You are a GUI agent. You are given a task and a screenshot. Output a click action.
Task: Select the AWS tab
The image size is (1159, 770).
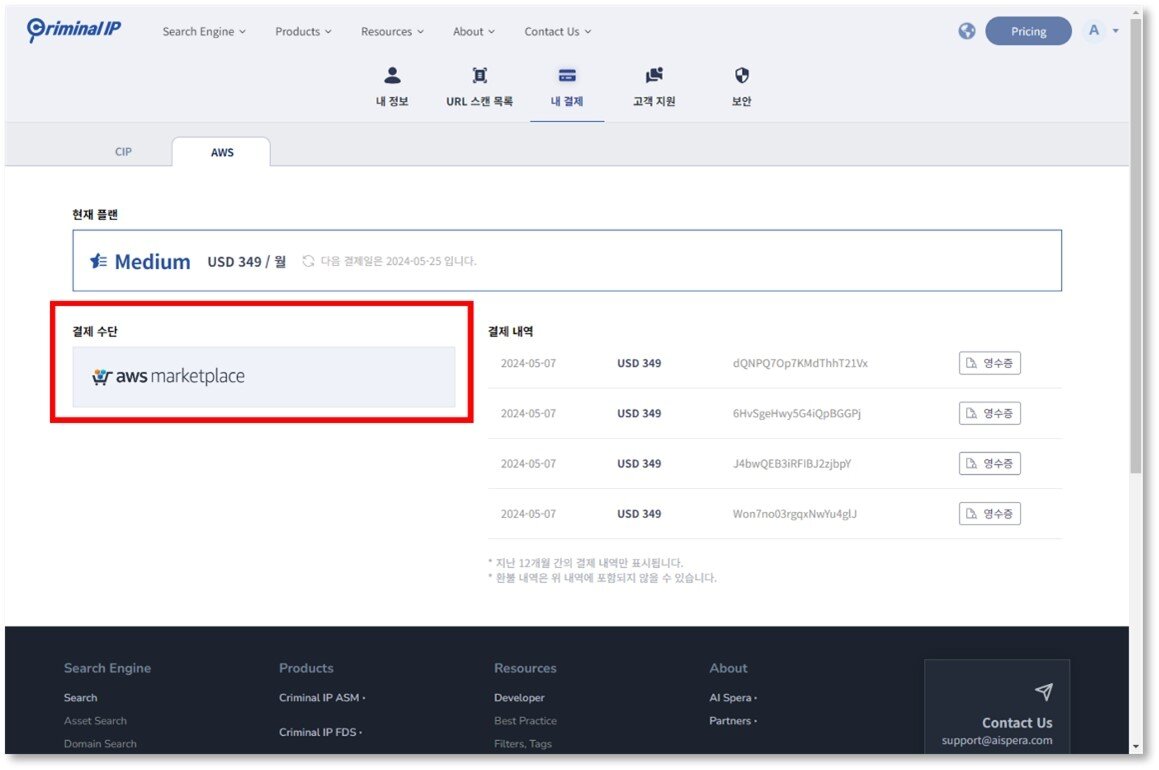point(221,152)
